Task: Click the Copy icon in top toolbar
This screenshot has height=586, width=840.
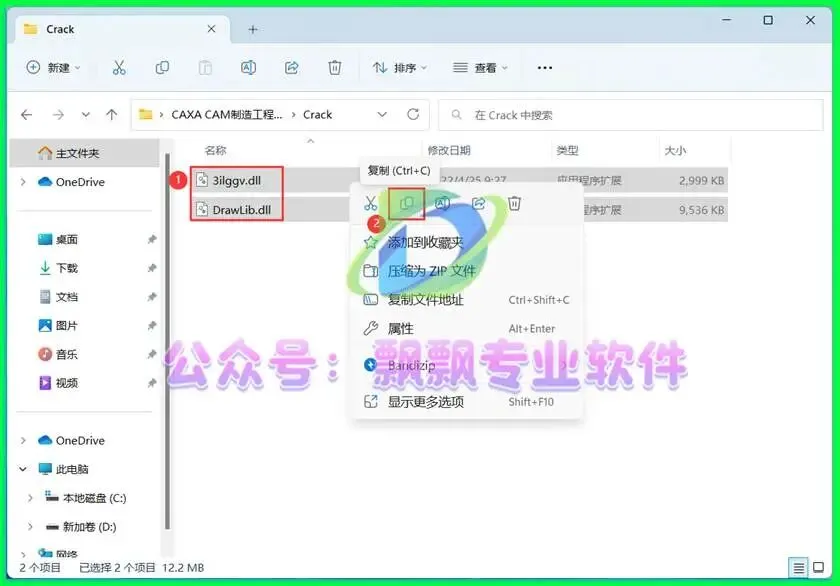Action: pos(162,67)
